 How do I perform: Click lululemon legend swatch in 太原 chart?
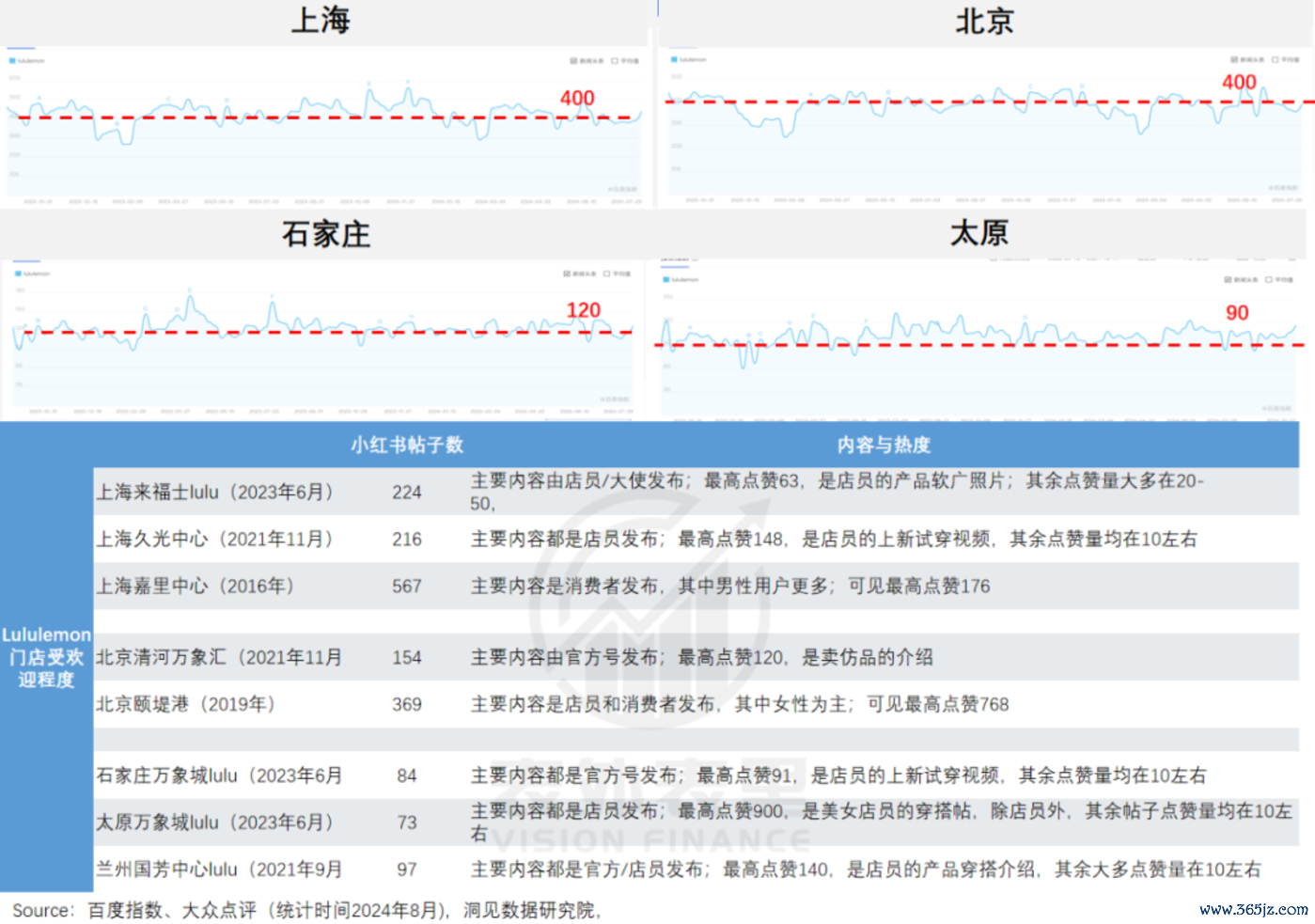[x=666, y=280]
